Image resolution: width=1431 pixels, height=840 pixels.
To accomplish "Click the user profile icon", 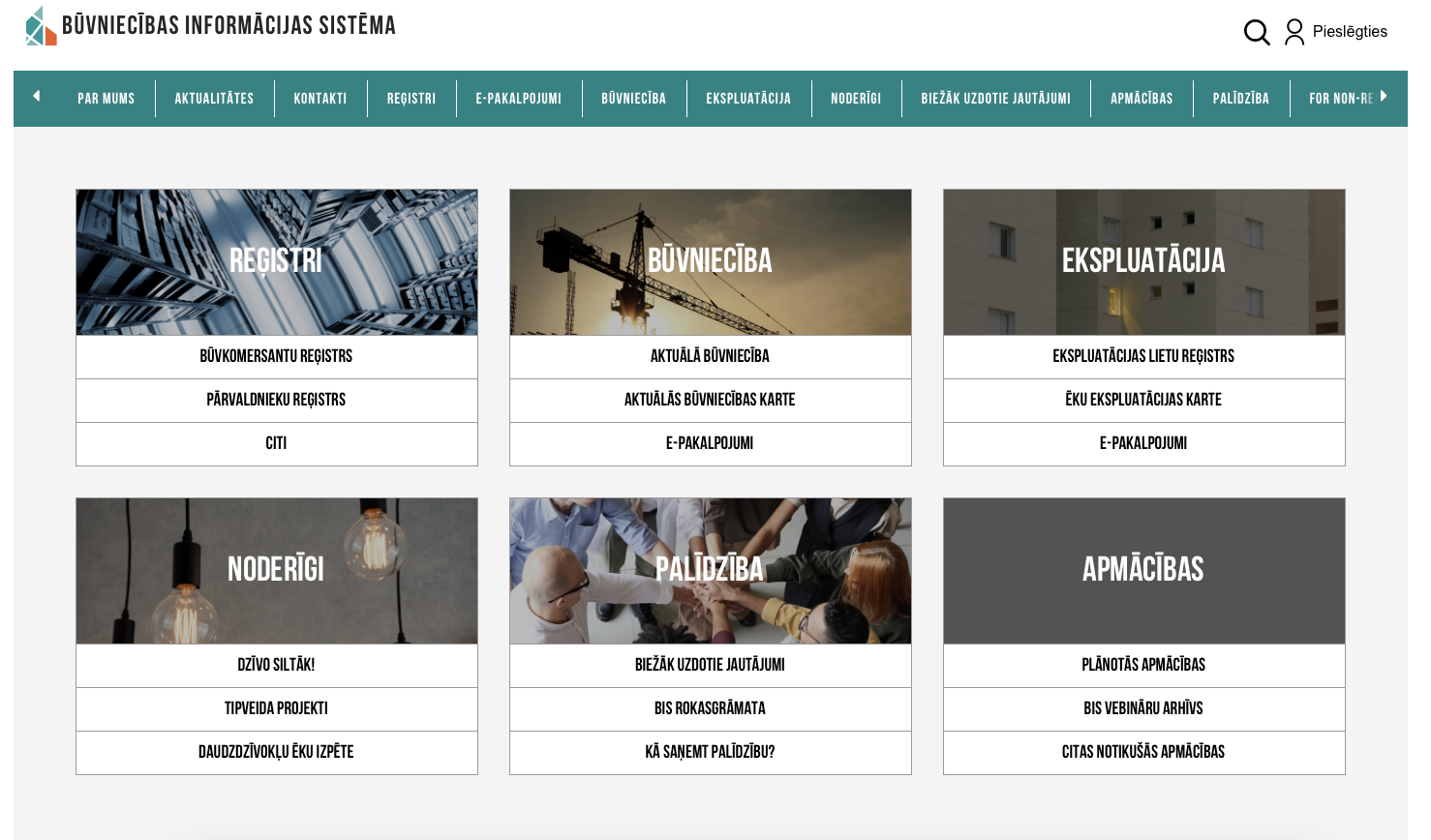I will click(1294, 32).
